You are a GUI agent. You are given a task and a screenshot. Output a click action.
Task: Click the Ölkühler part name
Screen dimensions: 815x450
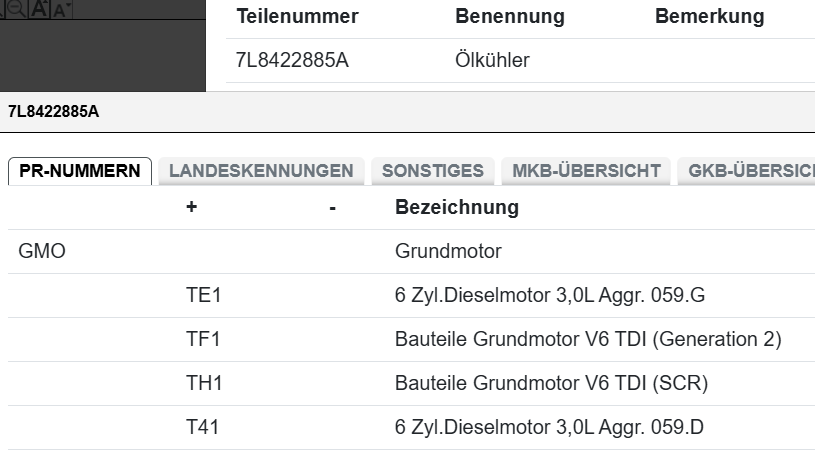pyautogui.click(x=492, y=61)
